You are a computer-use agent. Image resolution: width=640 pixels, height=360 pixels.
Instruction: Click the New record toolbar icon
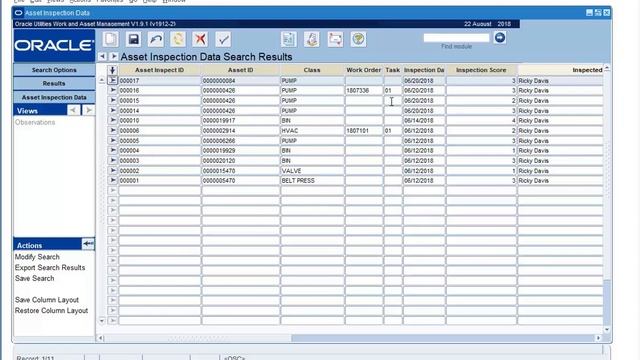(x=111, y=39)
